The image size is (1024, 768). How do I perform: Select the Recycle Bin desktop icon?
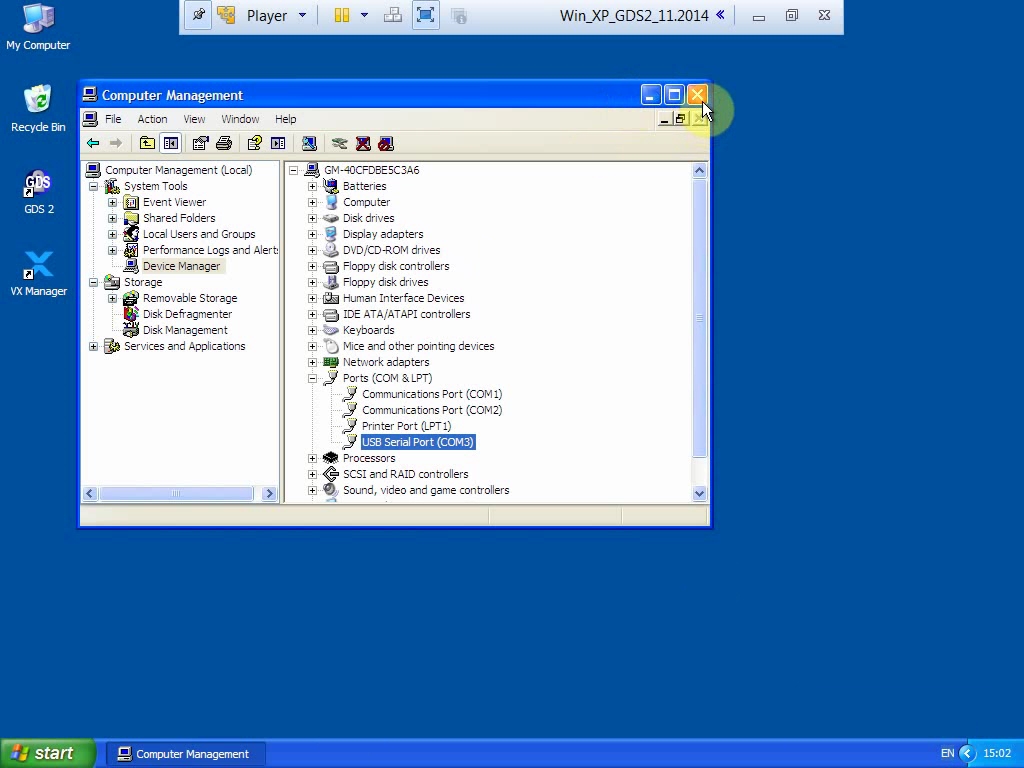[x=38, y=108]
